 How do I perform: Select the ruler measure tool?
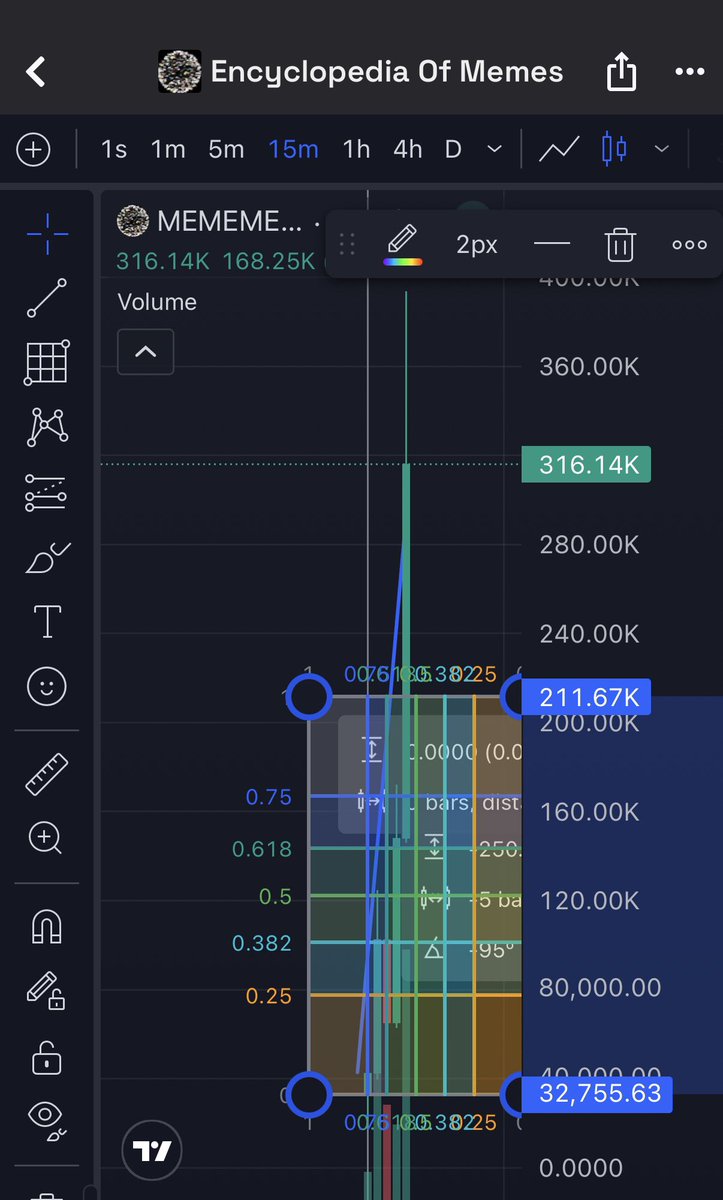point(46,774)
